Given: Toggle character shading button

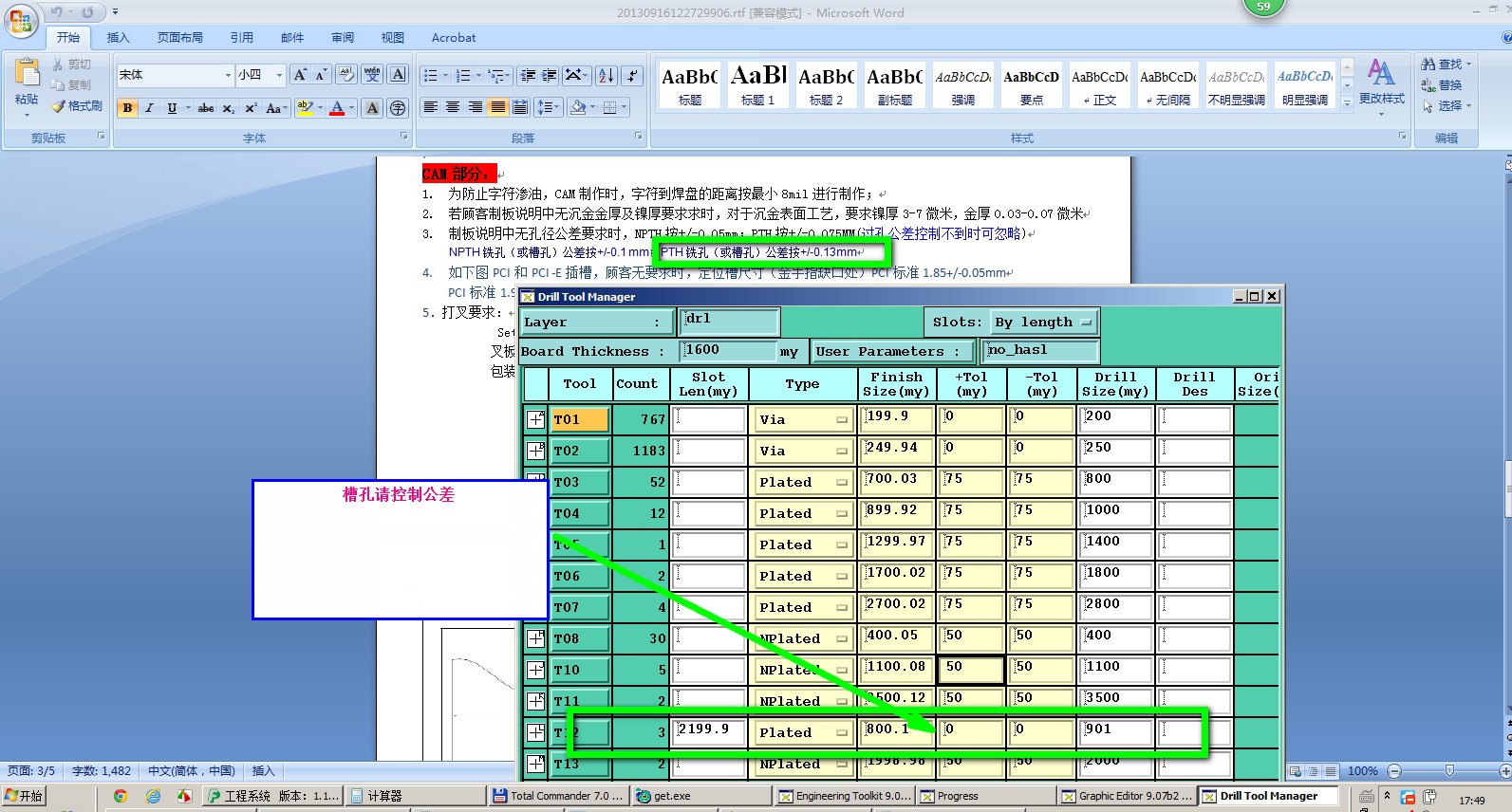Looking at the screenshot, I should tap(372, 108).
